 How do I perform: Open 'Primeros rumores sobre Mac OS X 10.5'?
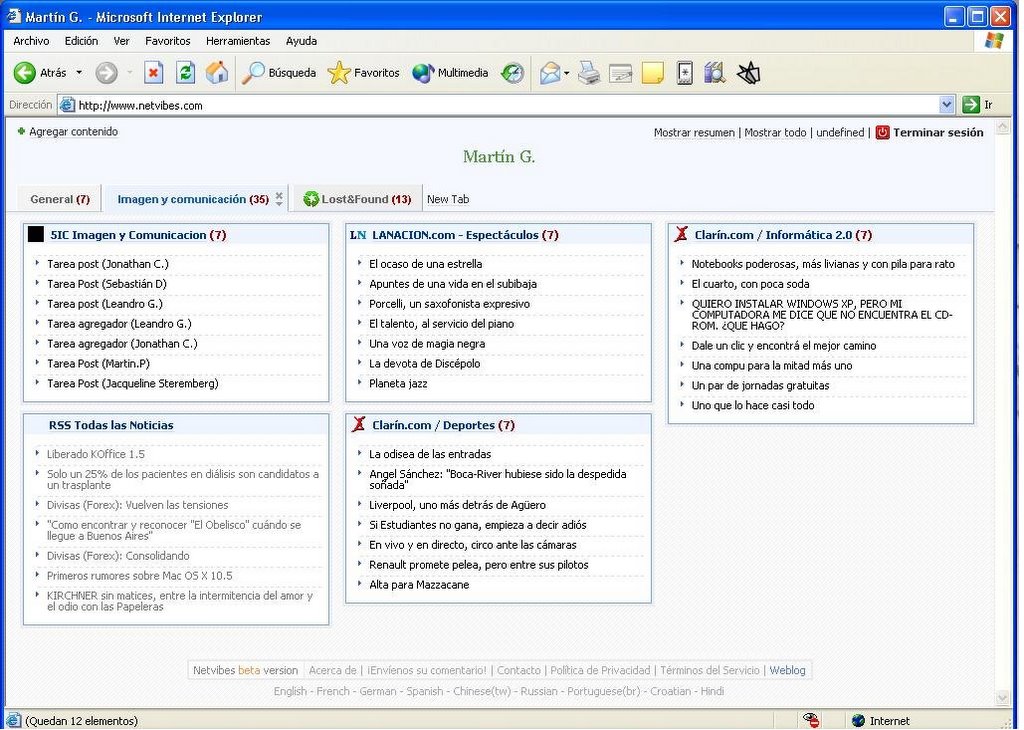pos(139,576)
